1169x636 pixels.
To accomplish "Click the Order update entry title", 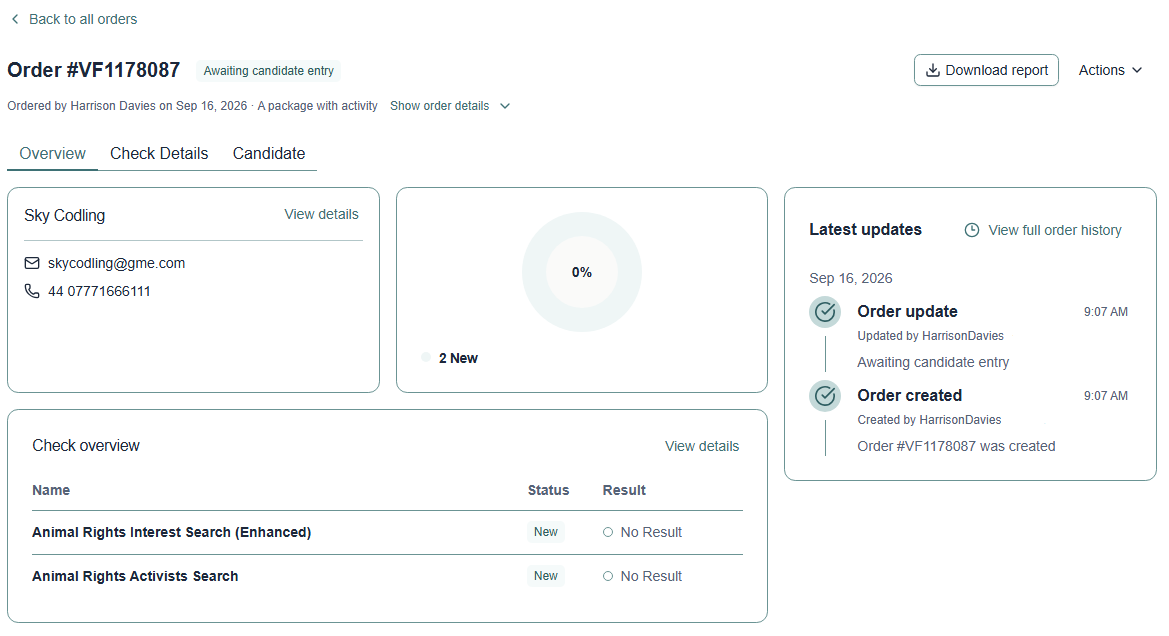I will click(907, 312).
